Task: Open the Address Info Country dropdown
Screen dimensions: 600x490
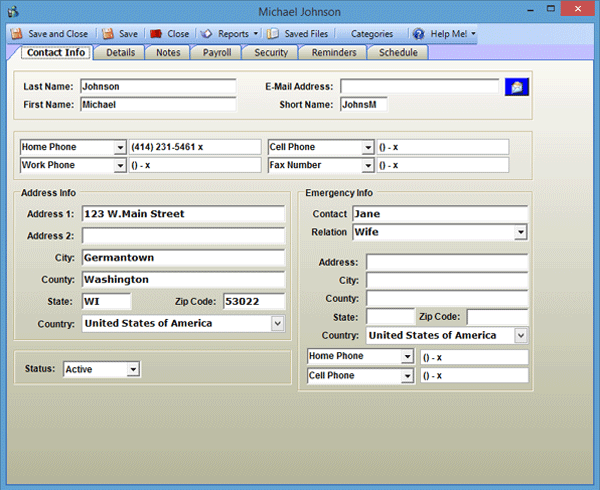Action: pyautogui.click(x=278, y=324)
